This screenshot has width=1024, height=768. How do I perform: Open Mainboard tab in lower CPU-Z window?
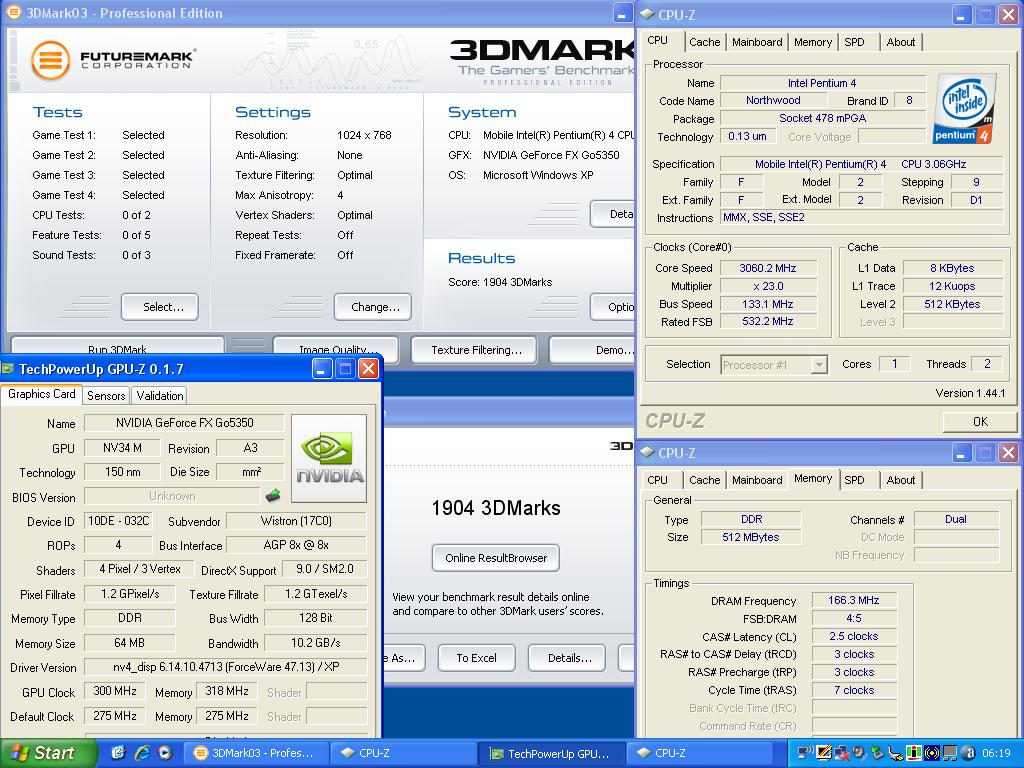[757, 480]
